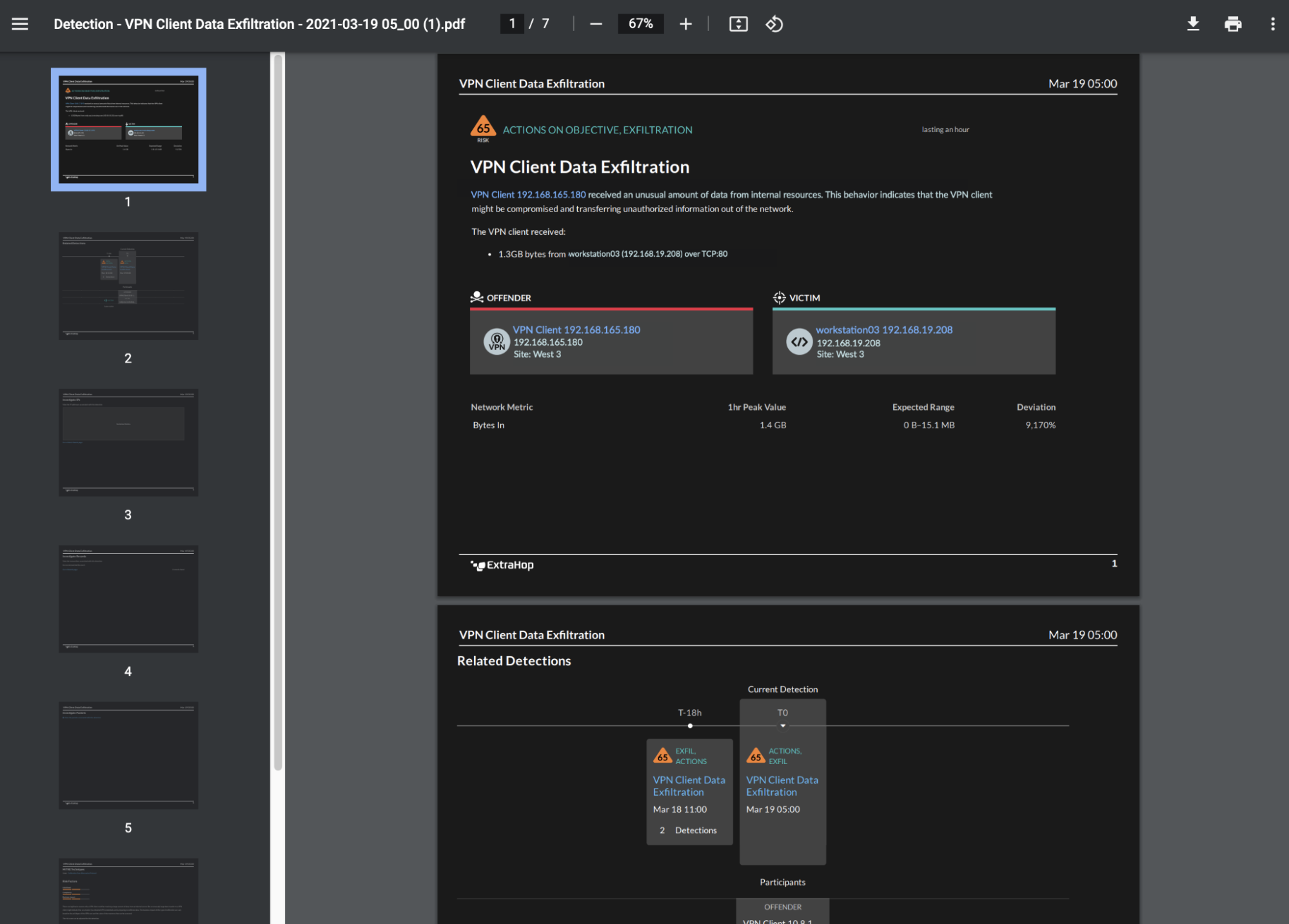Open page 2 thumbnail
The width and height of the screenshot is (1289, 924).
tap(128, 286)
